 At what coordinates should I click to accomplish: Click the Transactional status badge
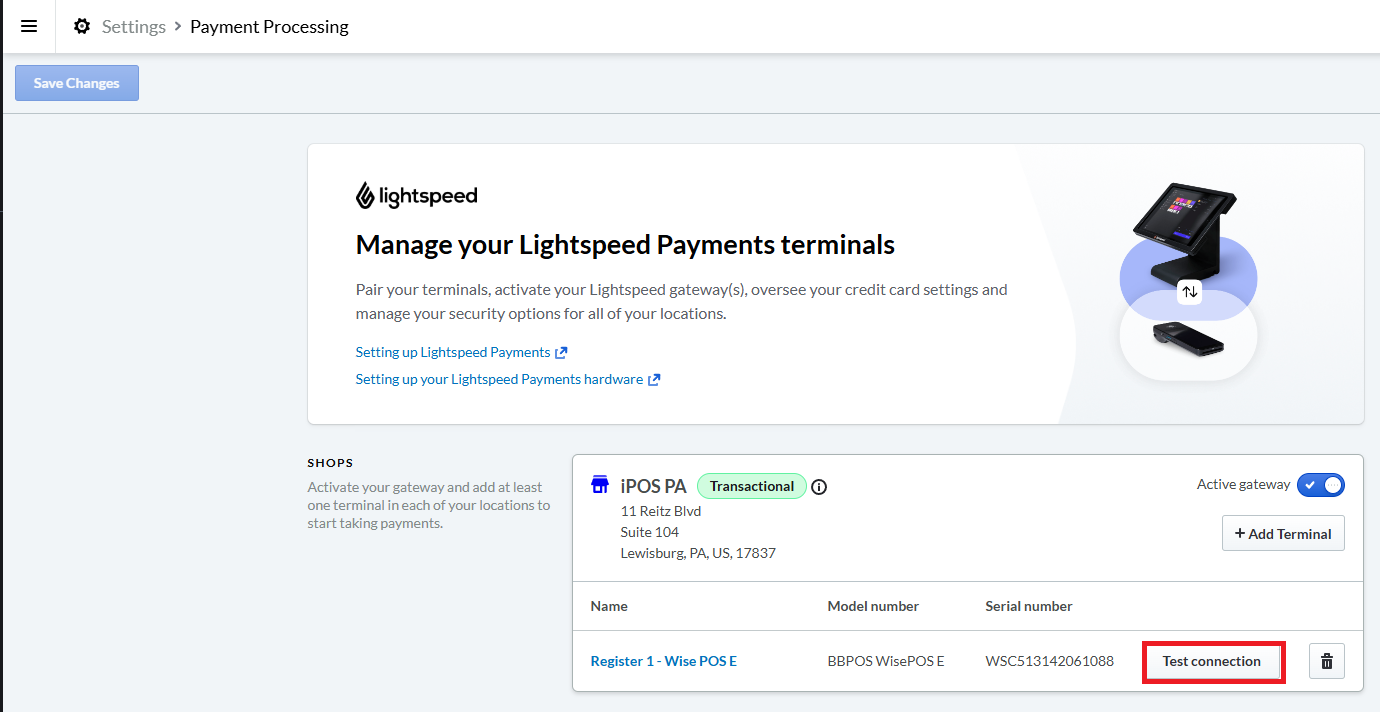pyautogui.click(x=752, y=486)
